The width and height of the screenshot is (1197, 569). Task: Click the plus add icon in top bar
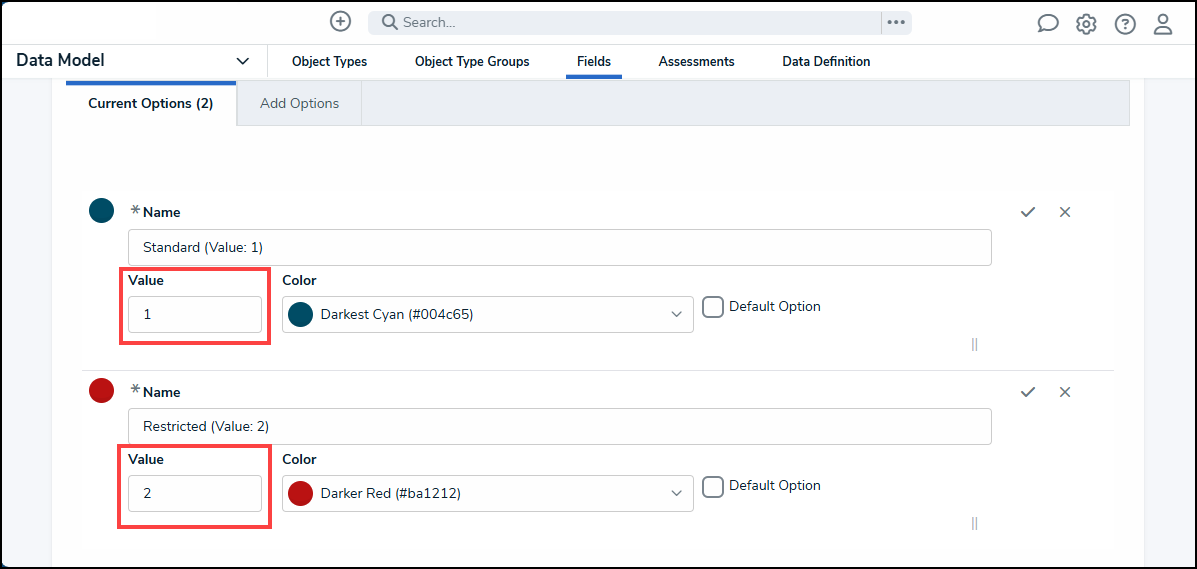point(340,21)
